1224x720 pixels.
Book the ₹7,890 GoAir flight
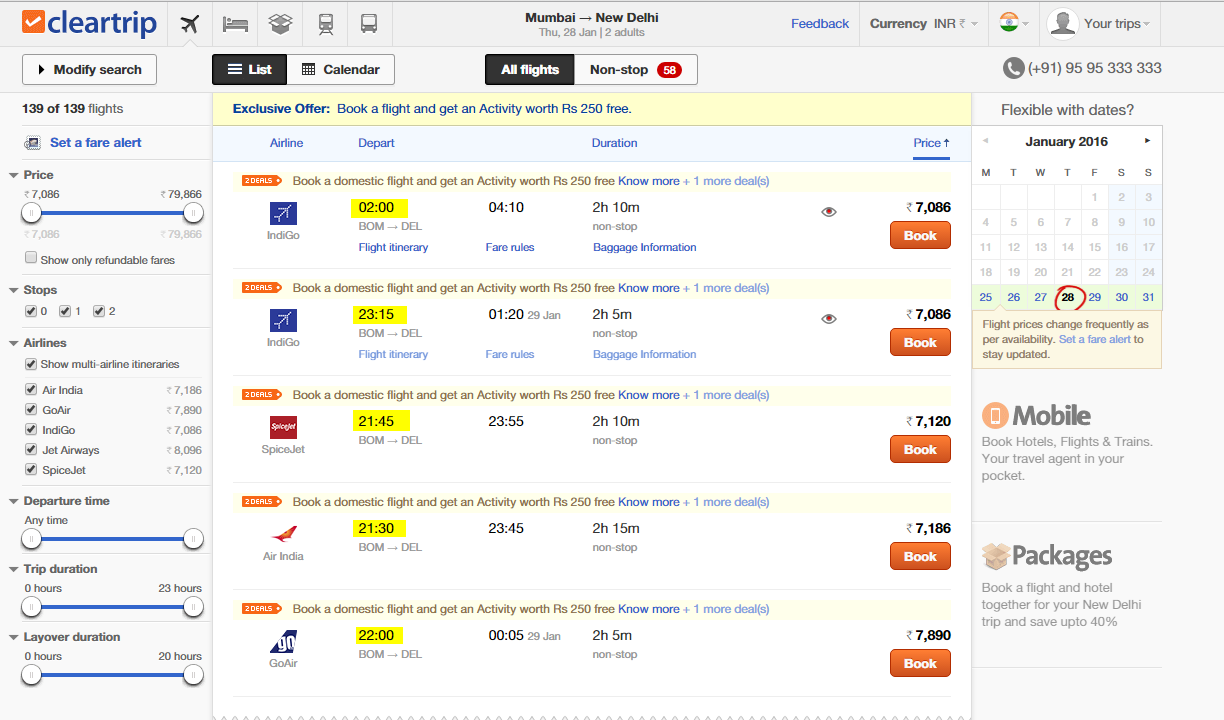[x=920, y=663]
